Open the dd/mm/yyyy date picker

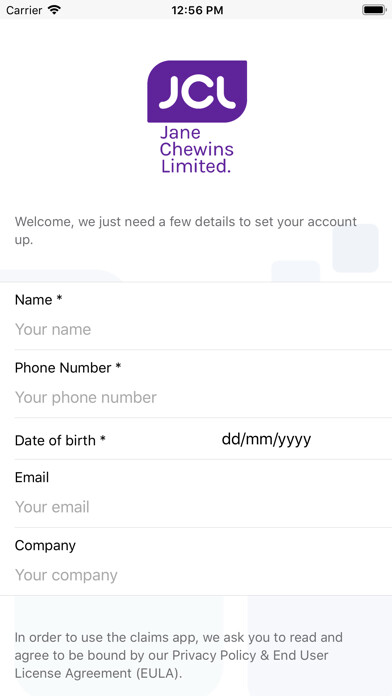266,439
